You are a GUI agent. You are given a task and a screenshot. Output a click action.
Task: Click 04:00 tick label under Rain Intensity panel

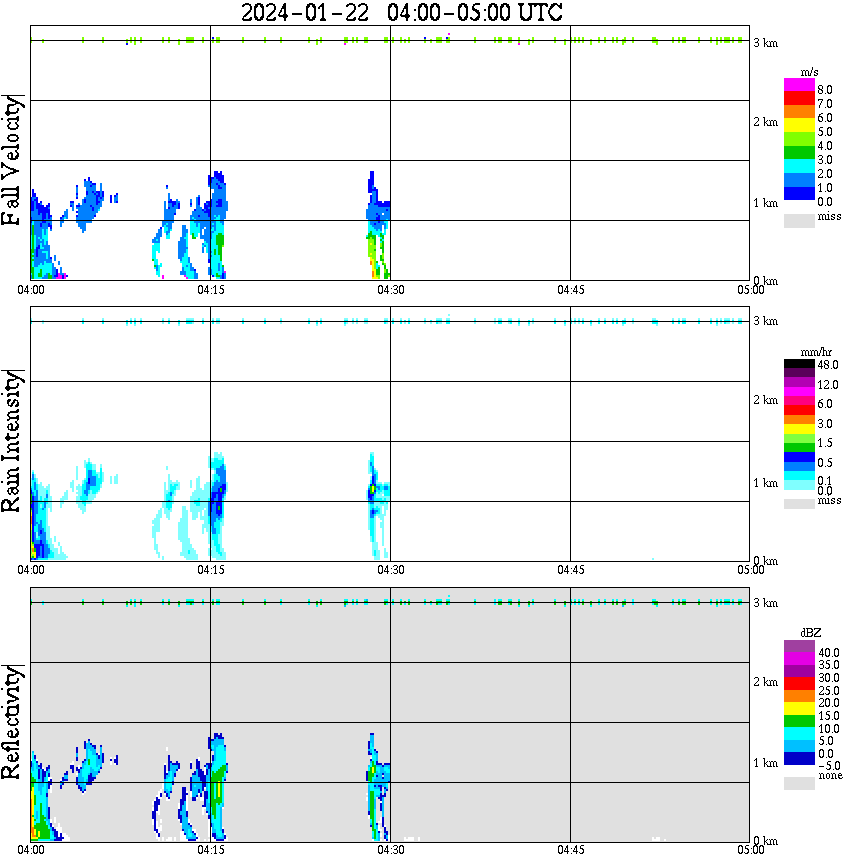click(x=31, y=570)
